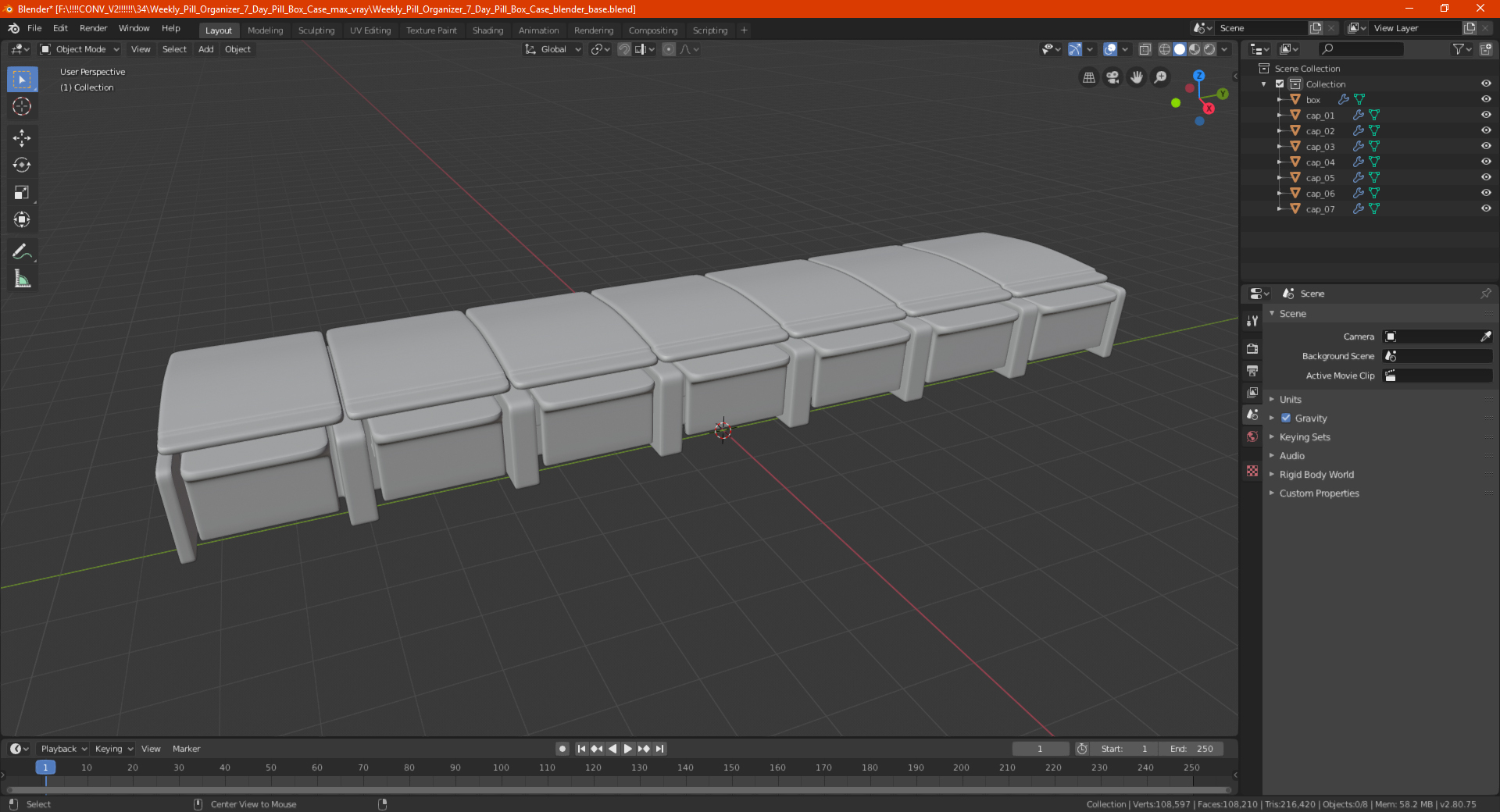
Task: Switch viewport to material preview shading
Action: point(1195,49)
